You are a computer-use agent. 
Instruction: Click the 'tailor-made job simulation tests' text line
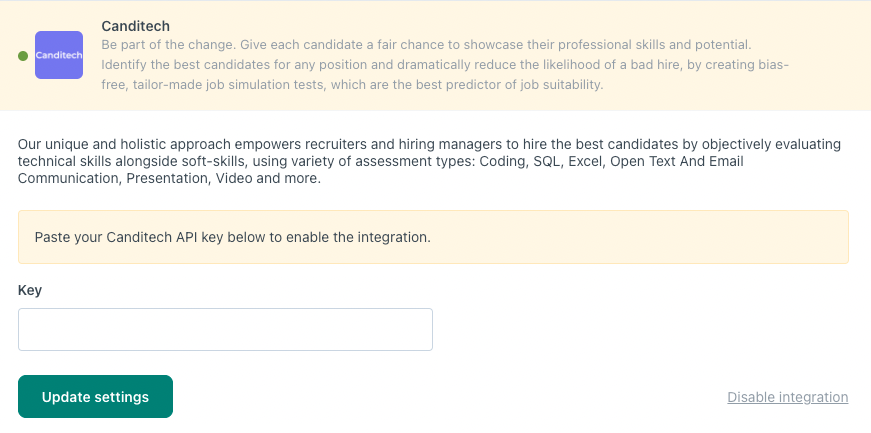point(352,84)
